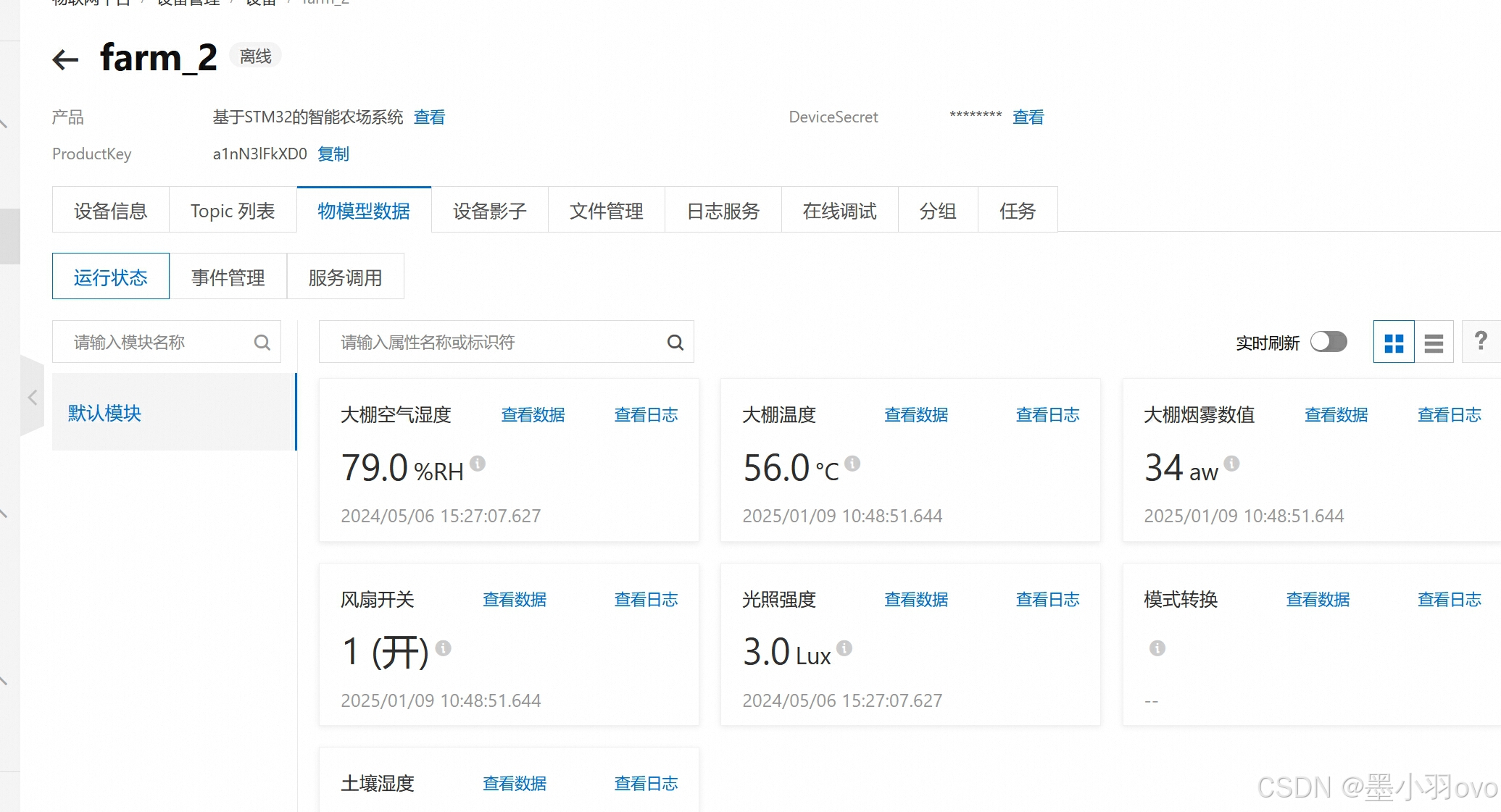Select 默认模块 in the module list

click(105, 413)
